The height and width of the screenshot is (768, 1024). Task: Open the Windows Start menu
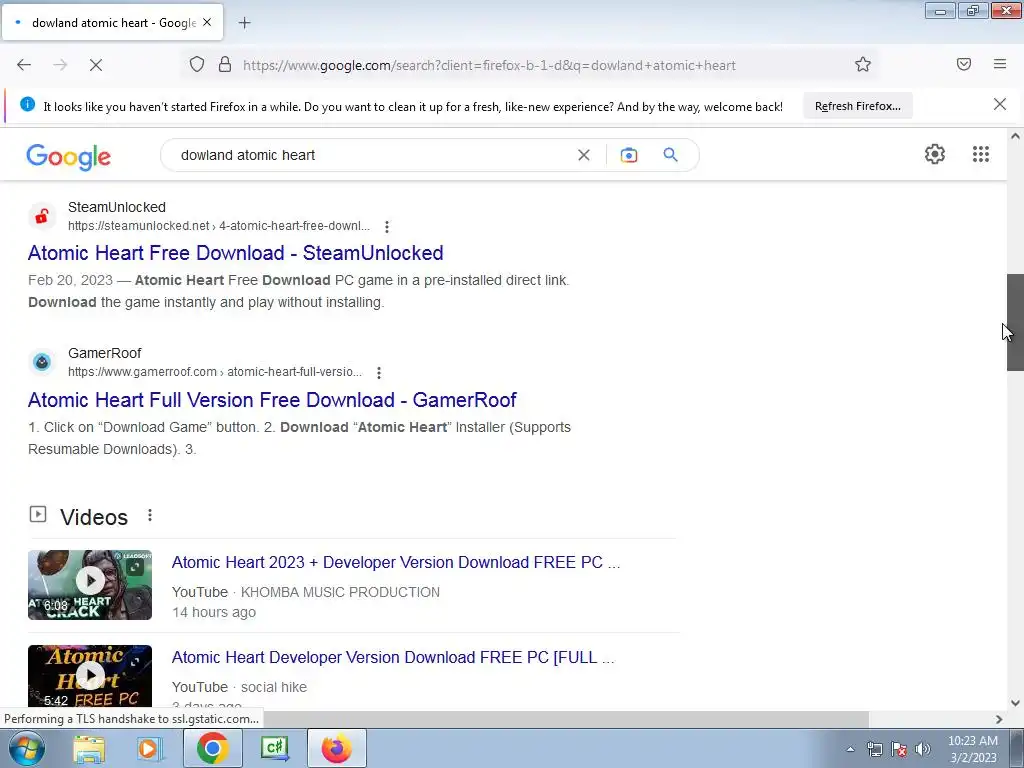coord(27,748)
